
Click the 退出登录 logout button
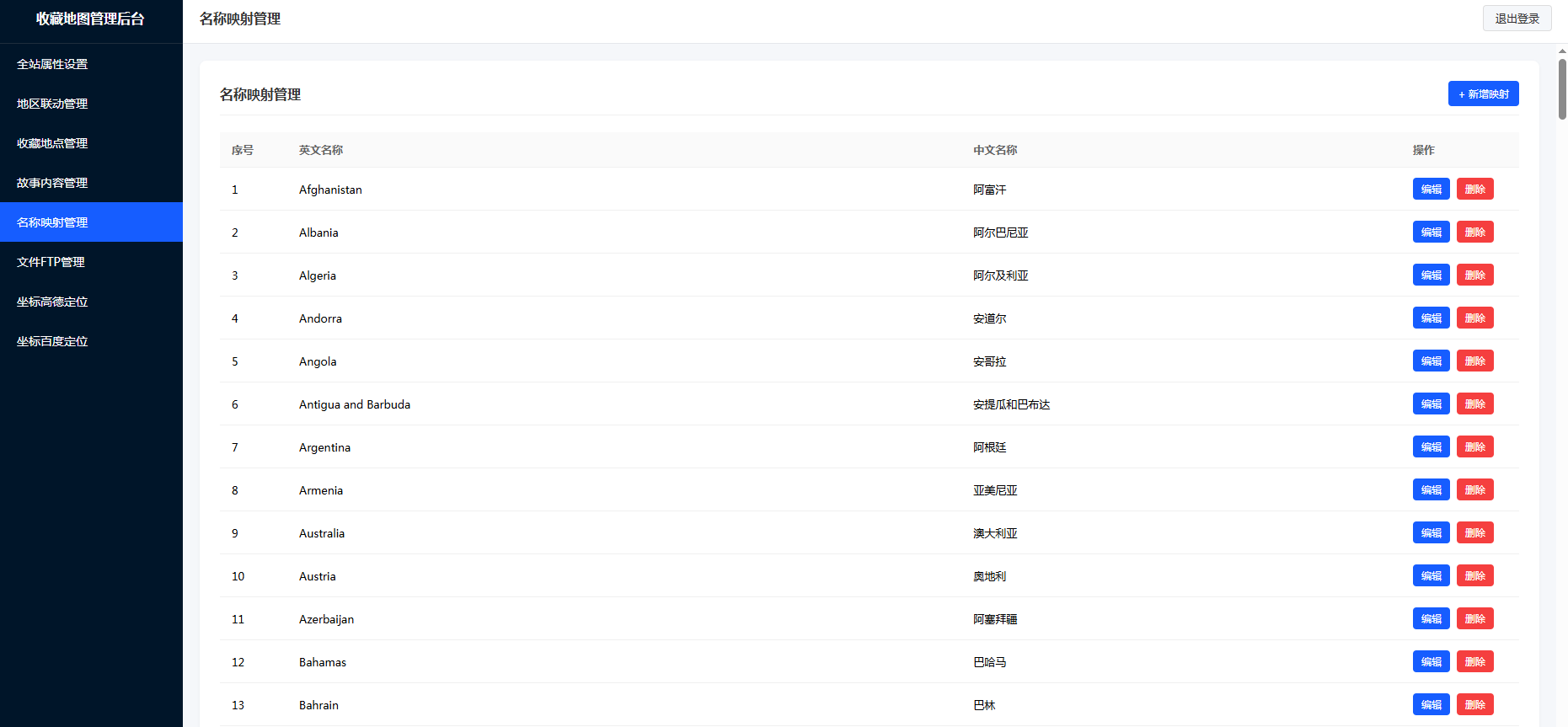(1517, 19)
